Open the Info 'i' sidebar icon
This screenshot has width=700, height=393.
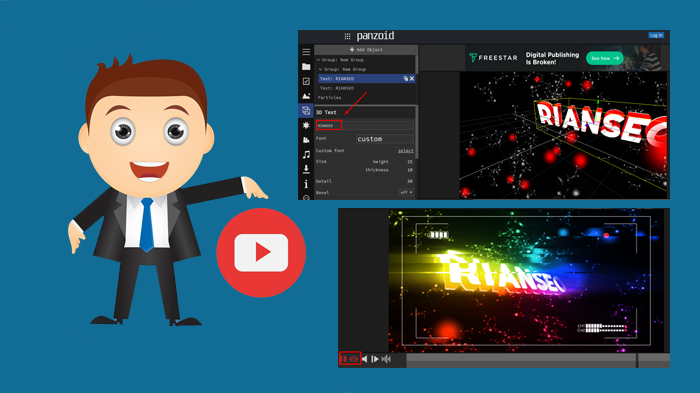[x=306, y=184]
